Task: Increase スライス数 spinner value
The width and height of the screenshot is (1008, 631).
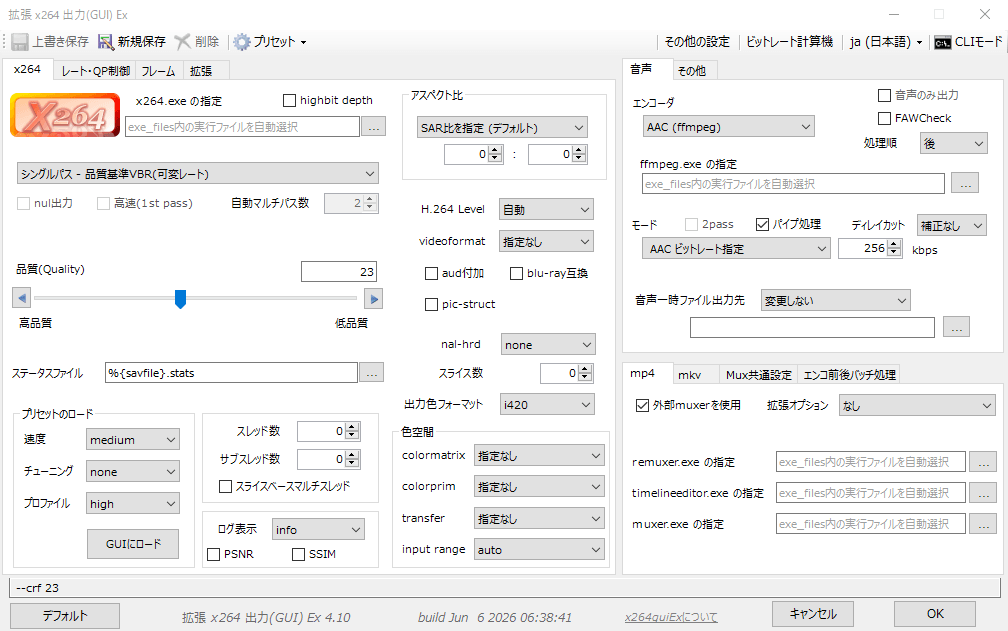Action: point(584,369)
